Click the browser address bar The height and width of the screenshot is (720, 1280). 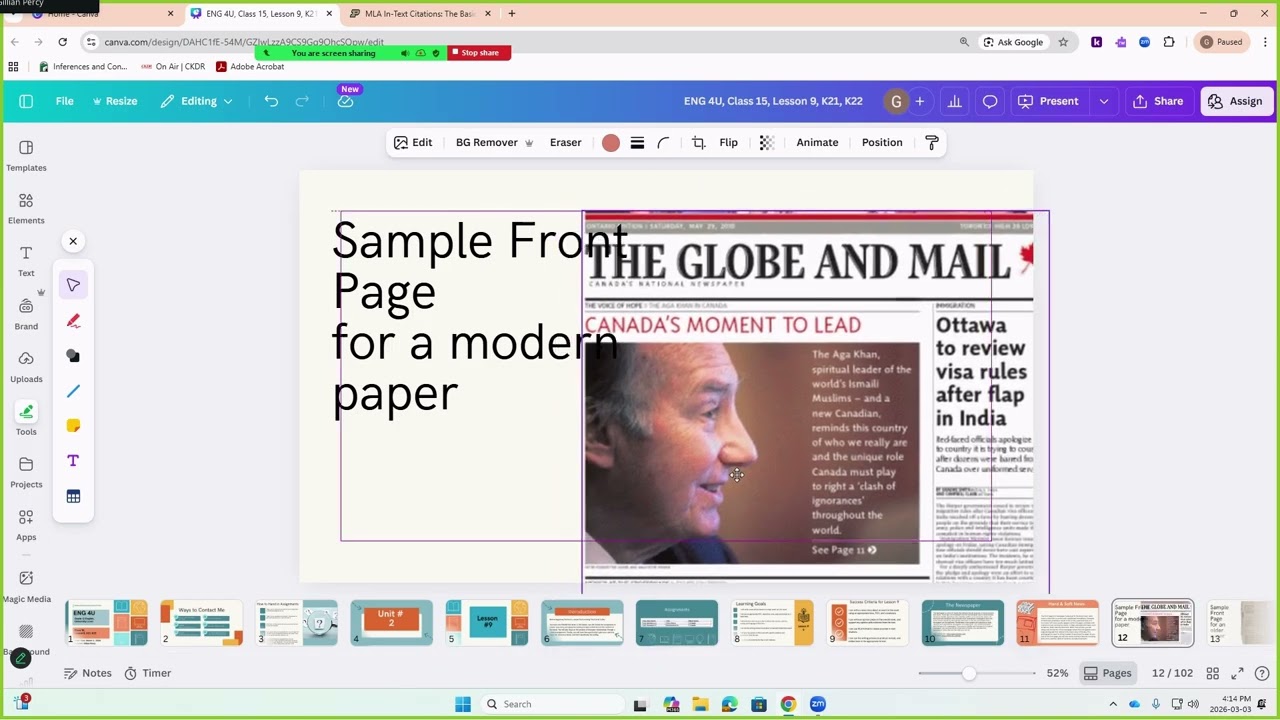click(x=520, y=42)
